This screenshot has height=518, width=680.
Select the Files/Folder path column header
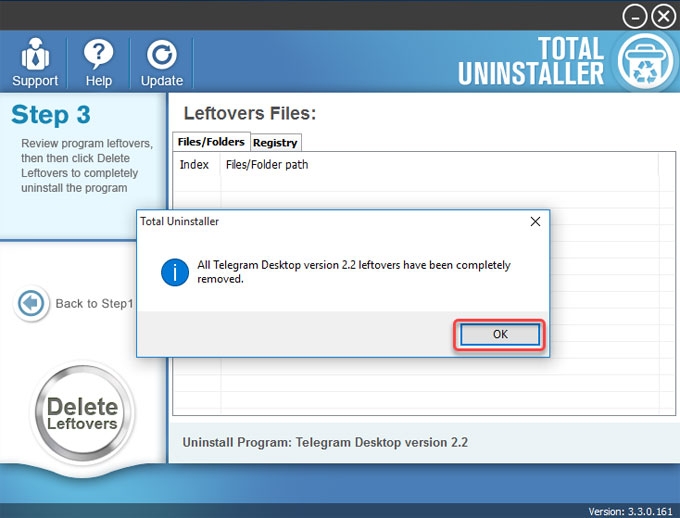pyautogui.click(x=267, y=165)
